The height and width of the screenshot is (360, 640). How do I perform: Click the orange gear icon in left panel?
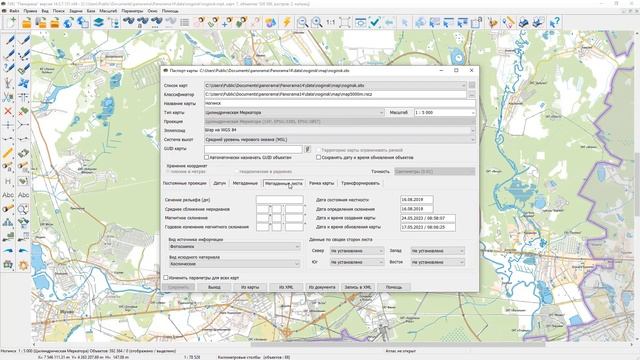point(23,265)
